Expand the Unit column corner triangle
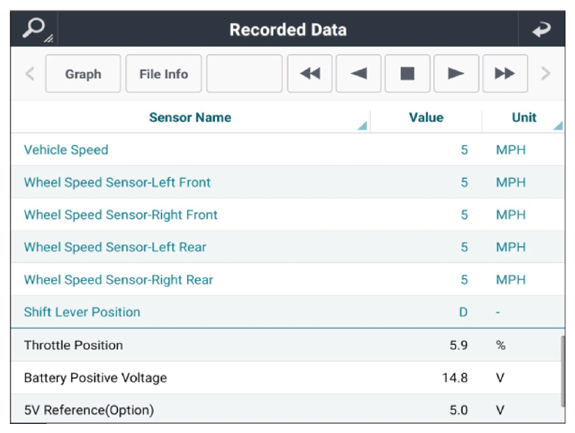The image size is (575, 433). (558, 125)
